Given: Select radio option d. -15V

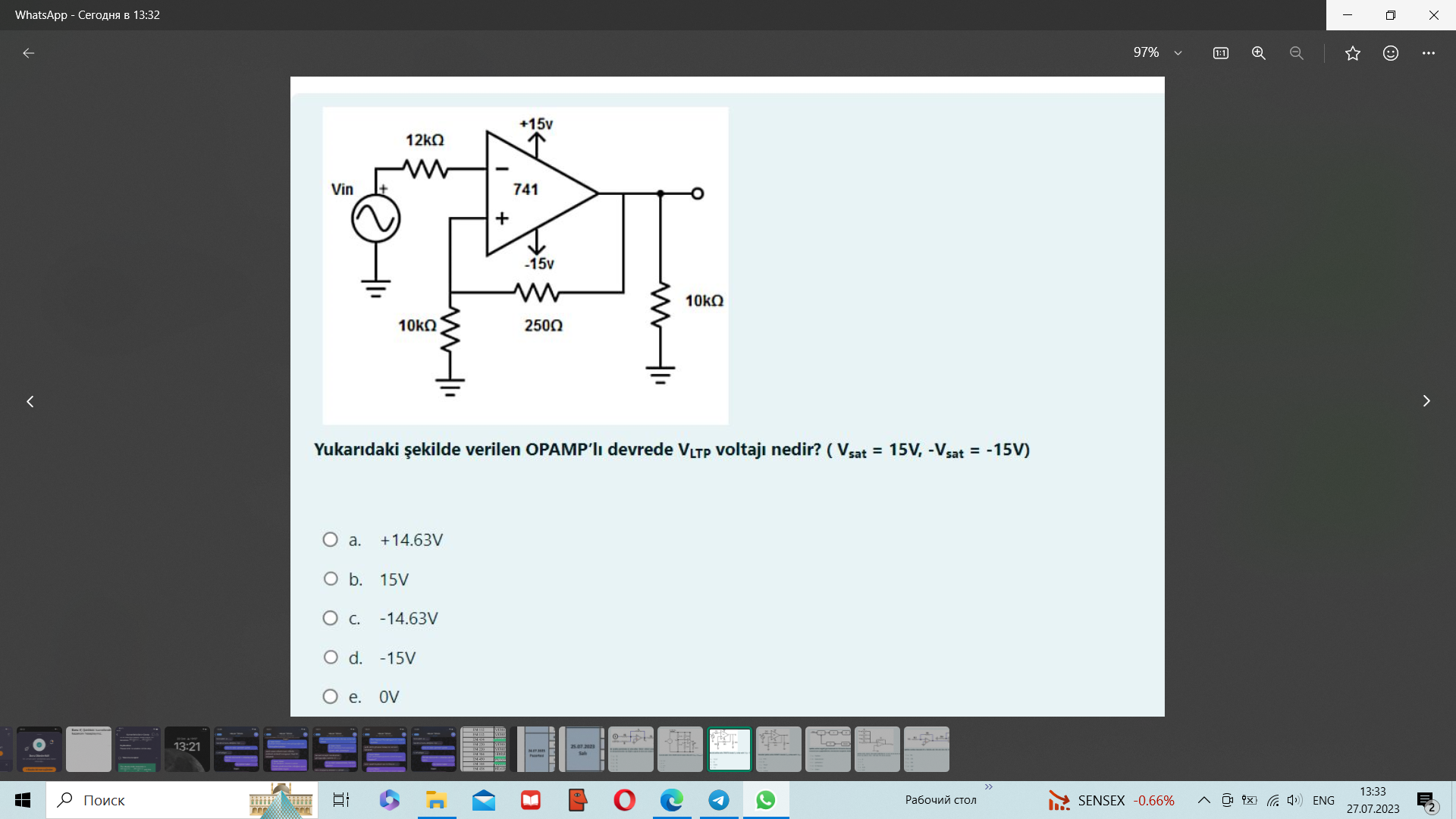Looking at the screenshot, I should pos(331,657).
